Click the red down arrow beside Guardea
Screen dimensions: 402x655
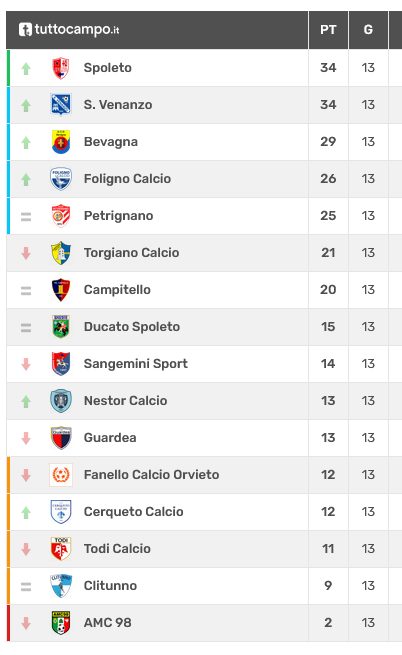pyautogui.click(x=26, y=438)
